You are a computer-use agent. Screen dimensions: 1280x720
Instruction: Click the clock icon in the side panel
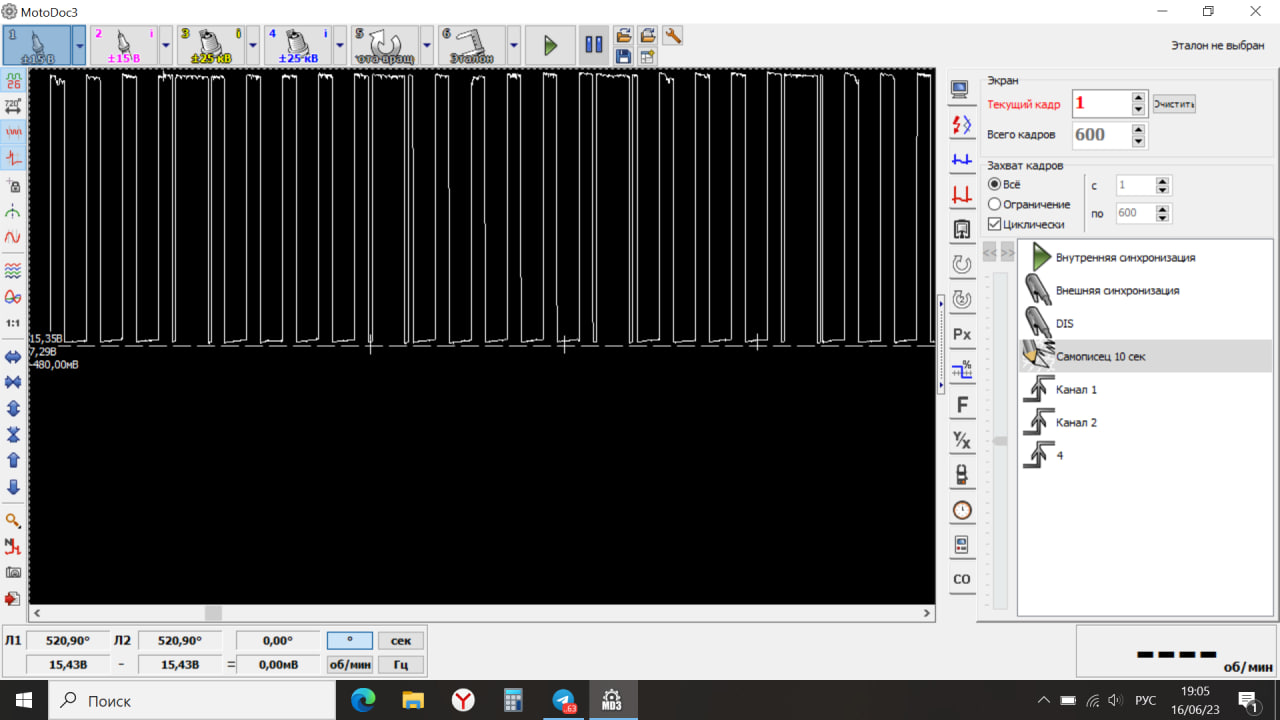click(962, 510)
